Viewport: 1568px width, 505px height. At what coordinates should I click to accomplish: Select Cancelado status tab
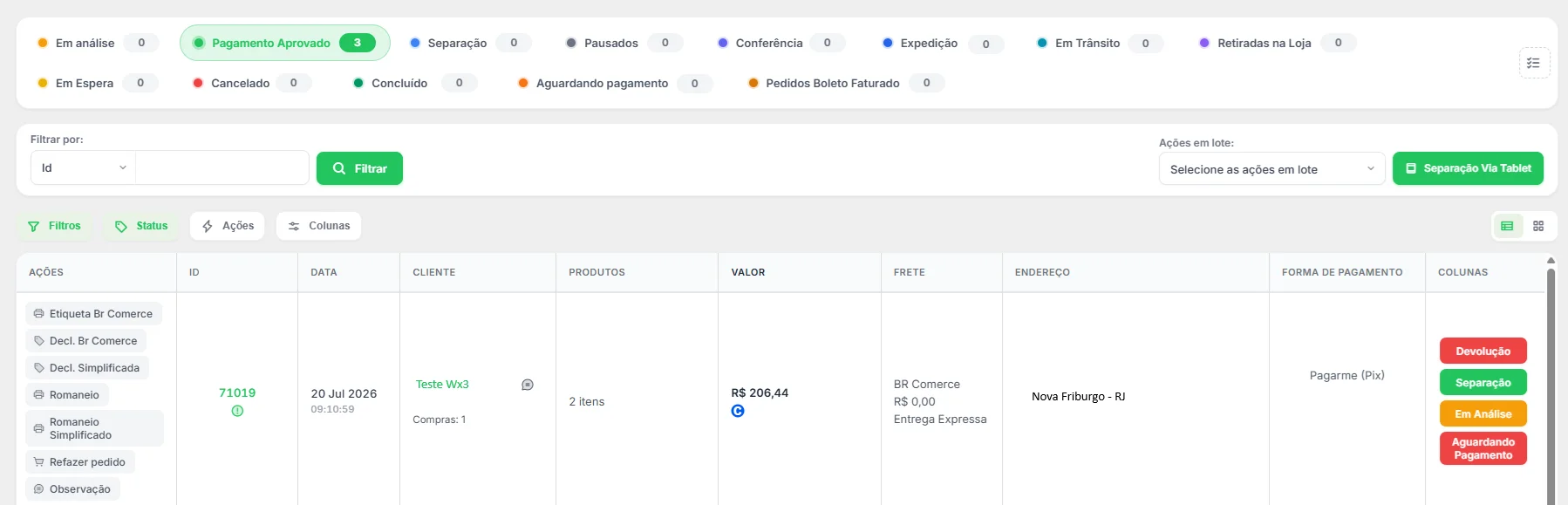[252, 83]
